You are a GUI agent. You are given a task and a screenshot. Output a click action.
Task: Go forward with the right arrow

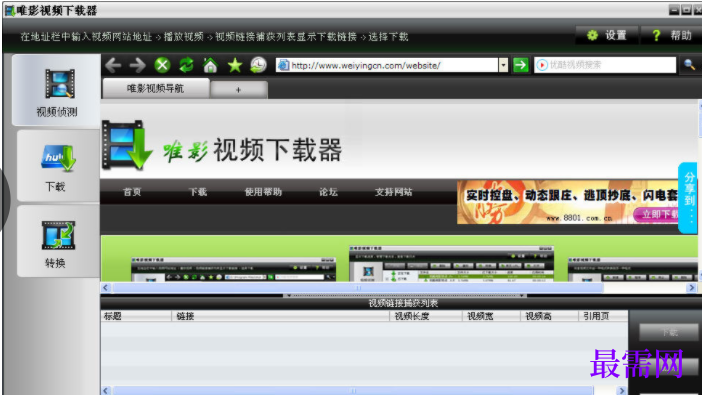pyautogui.click(x=137, y=65)
